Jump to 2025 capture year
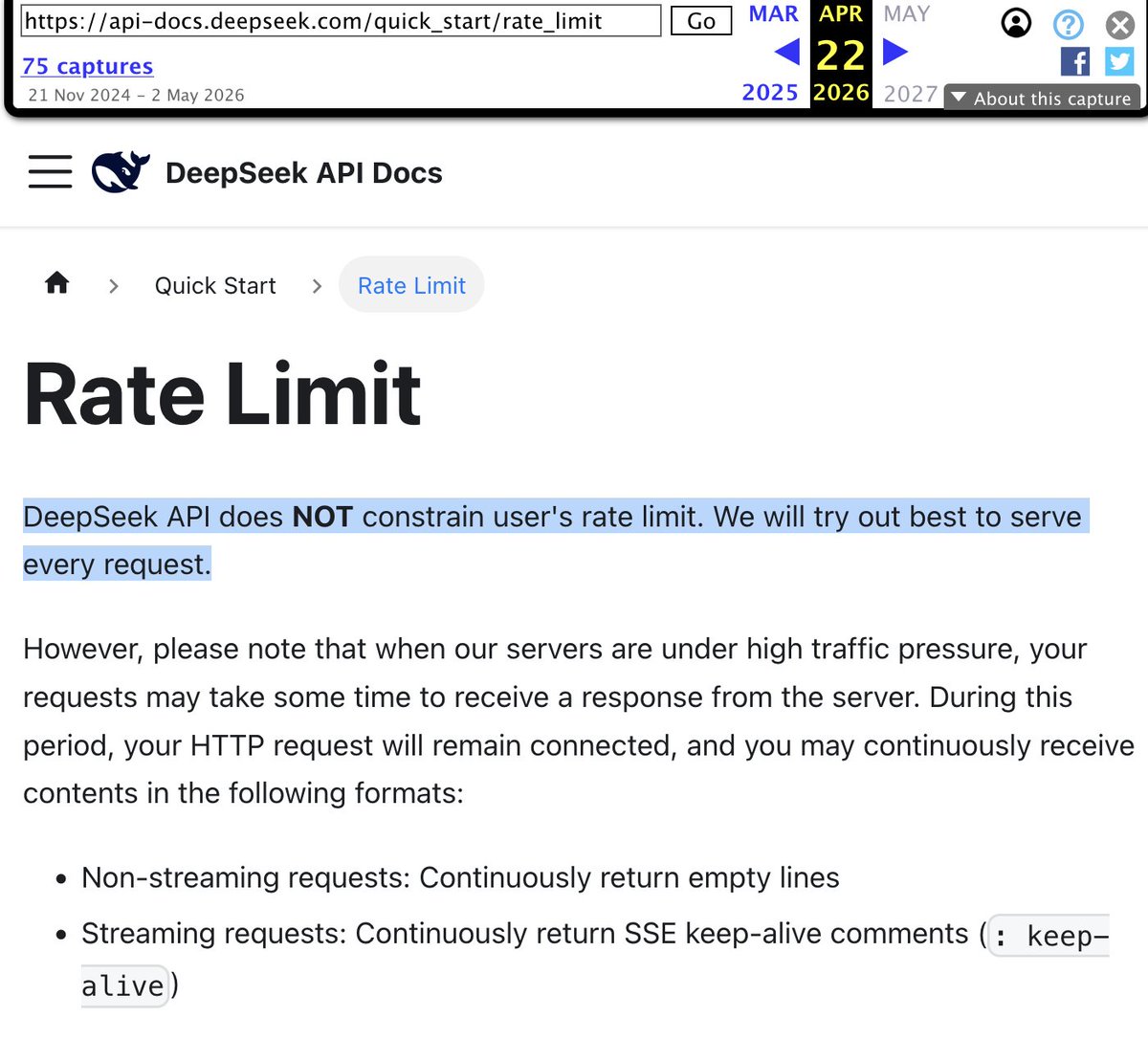The height and width of the screenshot is (1040, 1148). 770,93
